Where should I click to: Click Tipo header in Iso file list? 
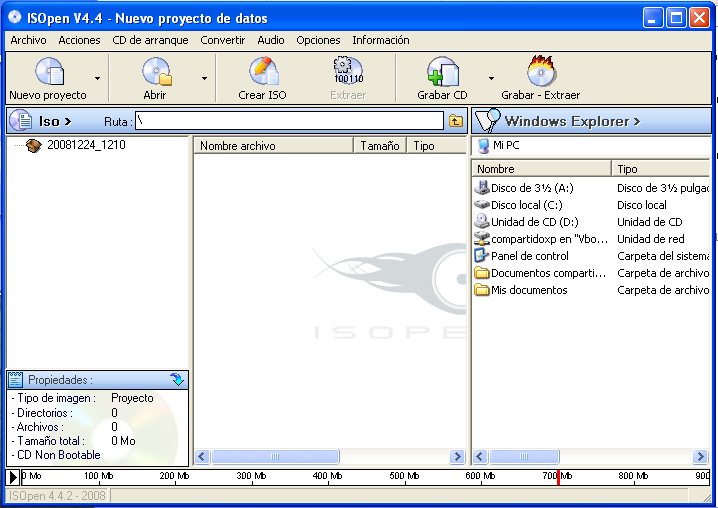point(436,146)
